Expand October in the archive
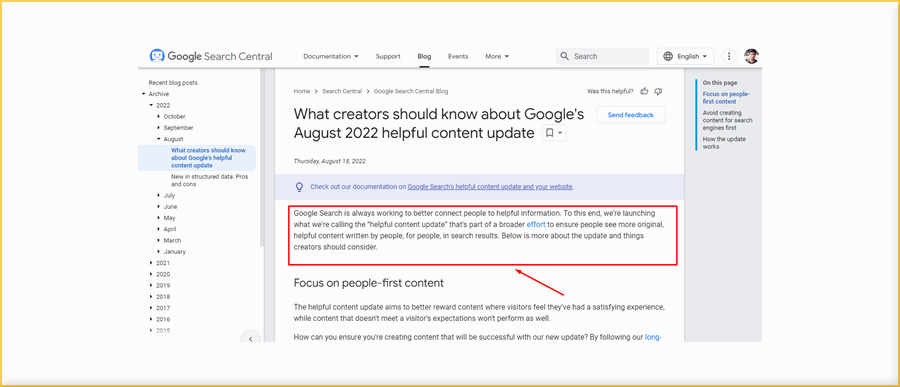This screenshot has height=387, width=900. click(x=158, y=117)
